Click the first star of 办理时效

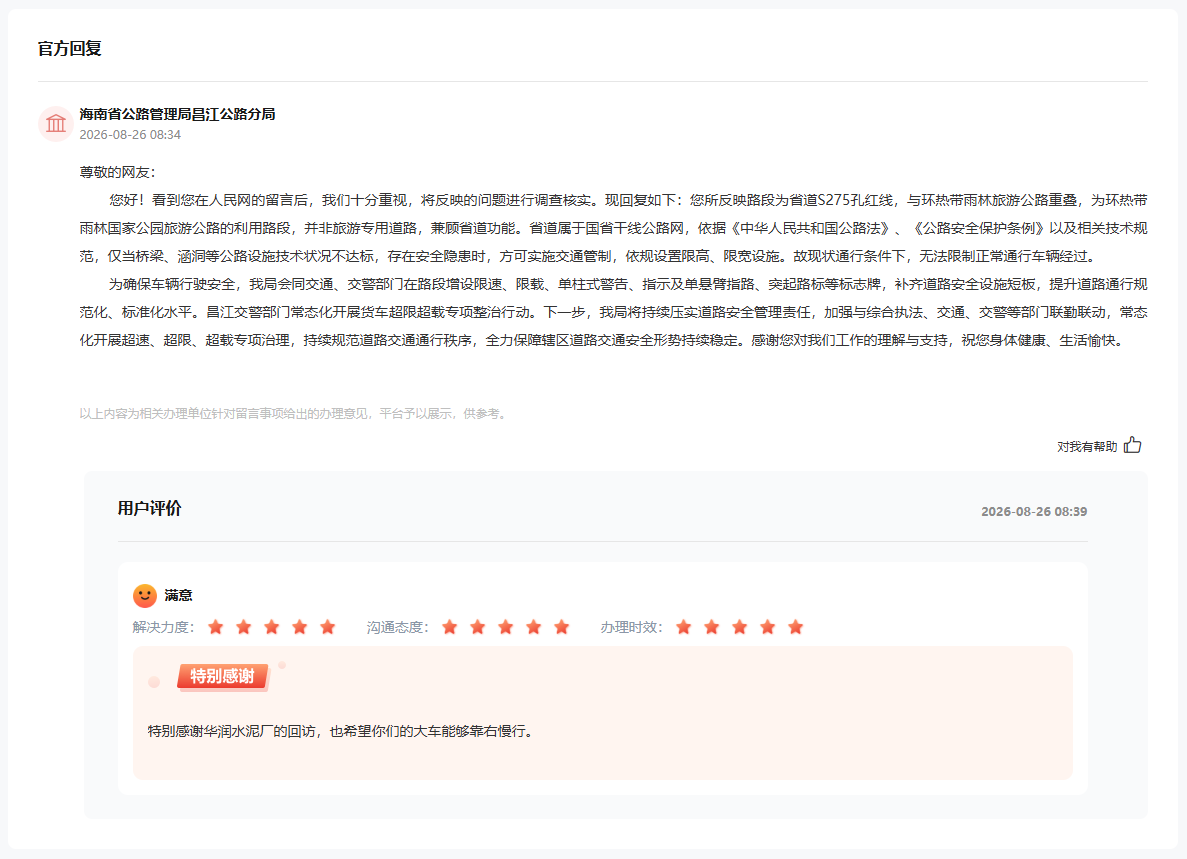(684, 627)
